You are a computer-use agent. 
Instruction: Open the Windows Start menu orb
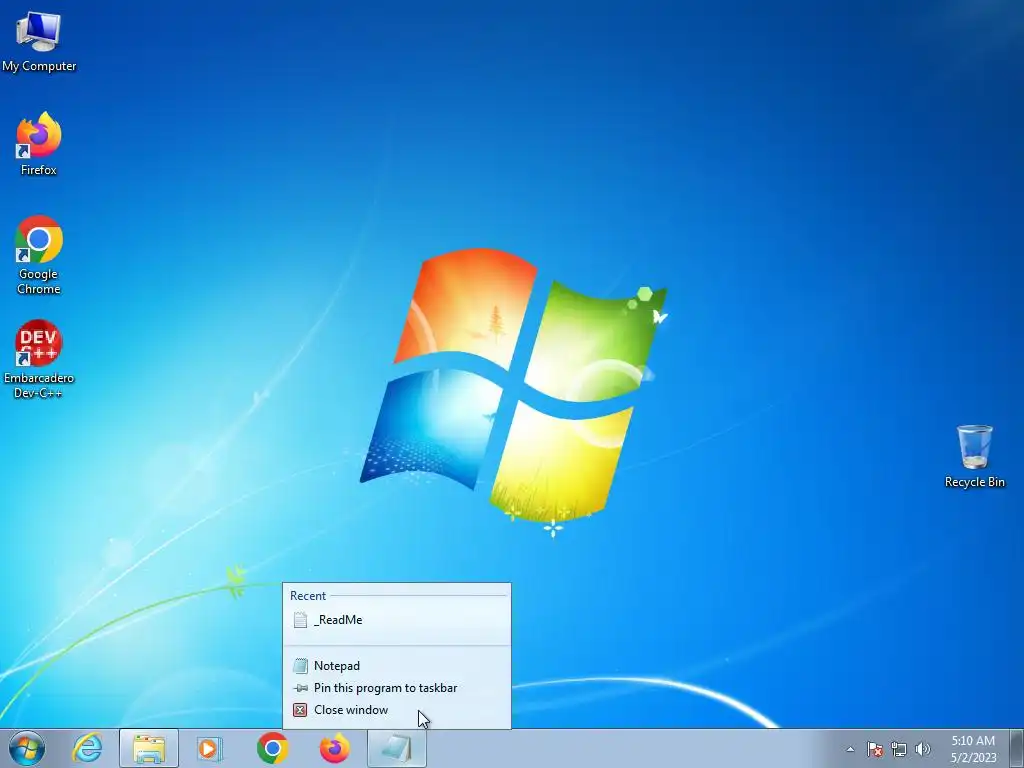coord(27,748)
